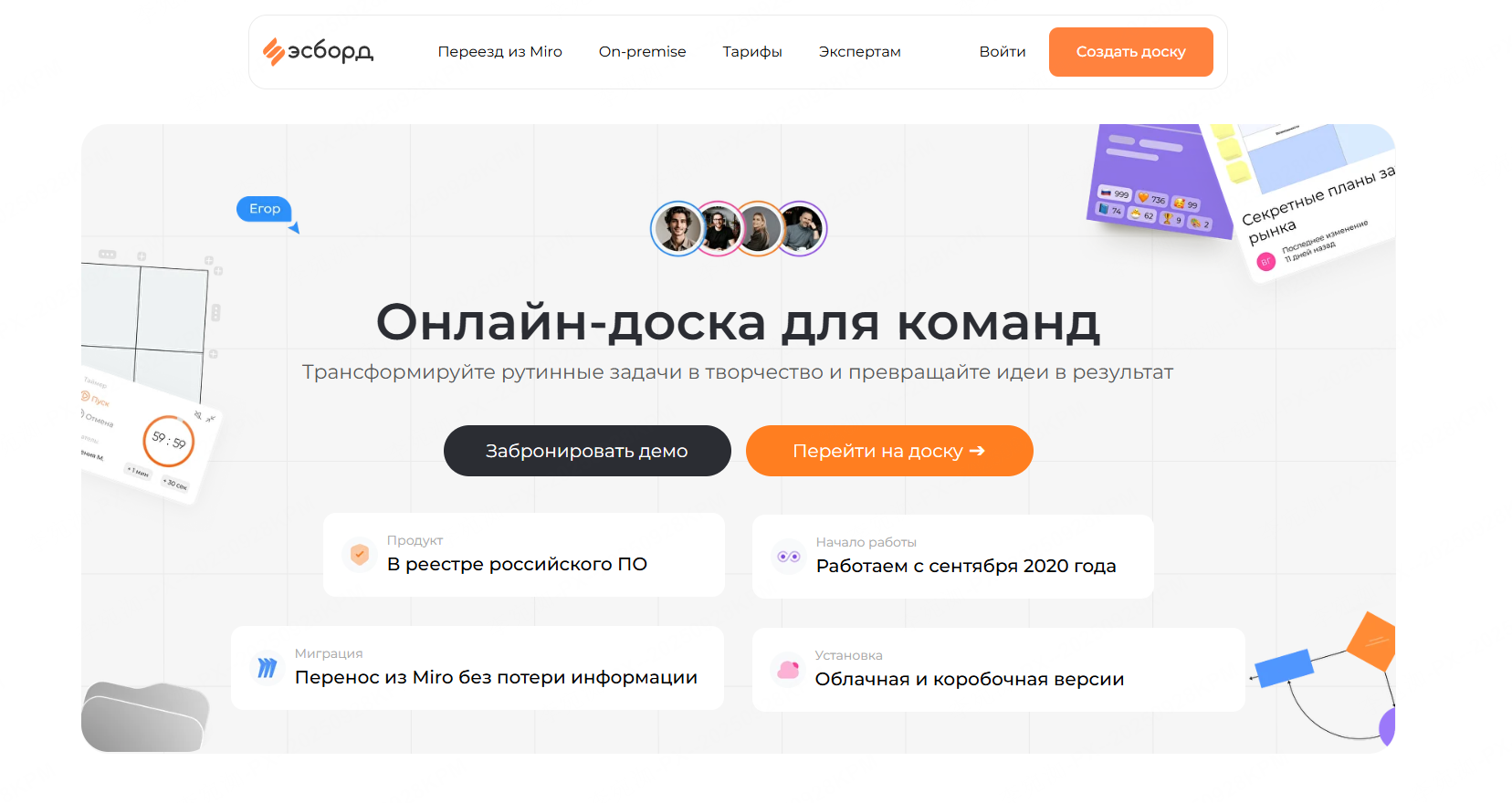Click the first team avatar with blue ring
Screen dimensions: 1512x803
tap(677, 229)
